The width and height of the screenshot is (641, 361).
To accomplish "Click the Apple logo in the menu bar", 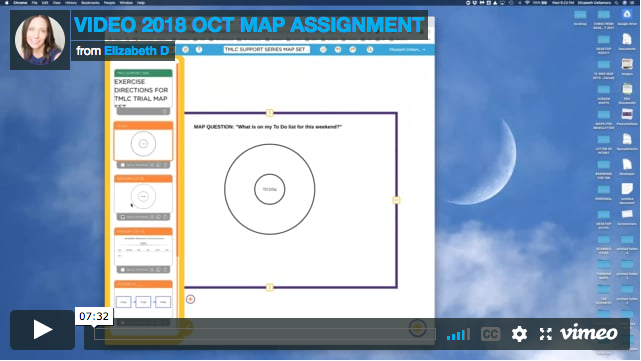I will [7, 2].
